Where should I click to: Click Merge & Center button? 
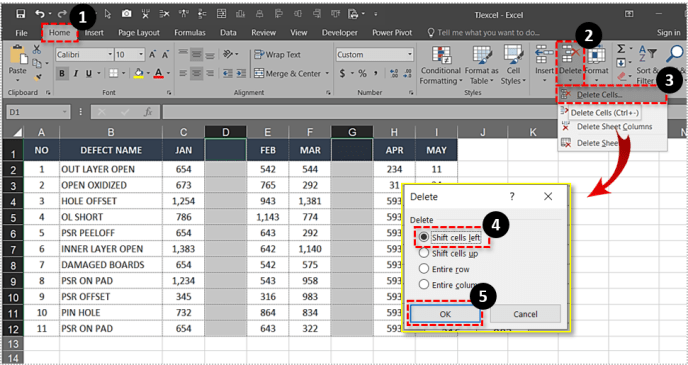pos(287,73)
